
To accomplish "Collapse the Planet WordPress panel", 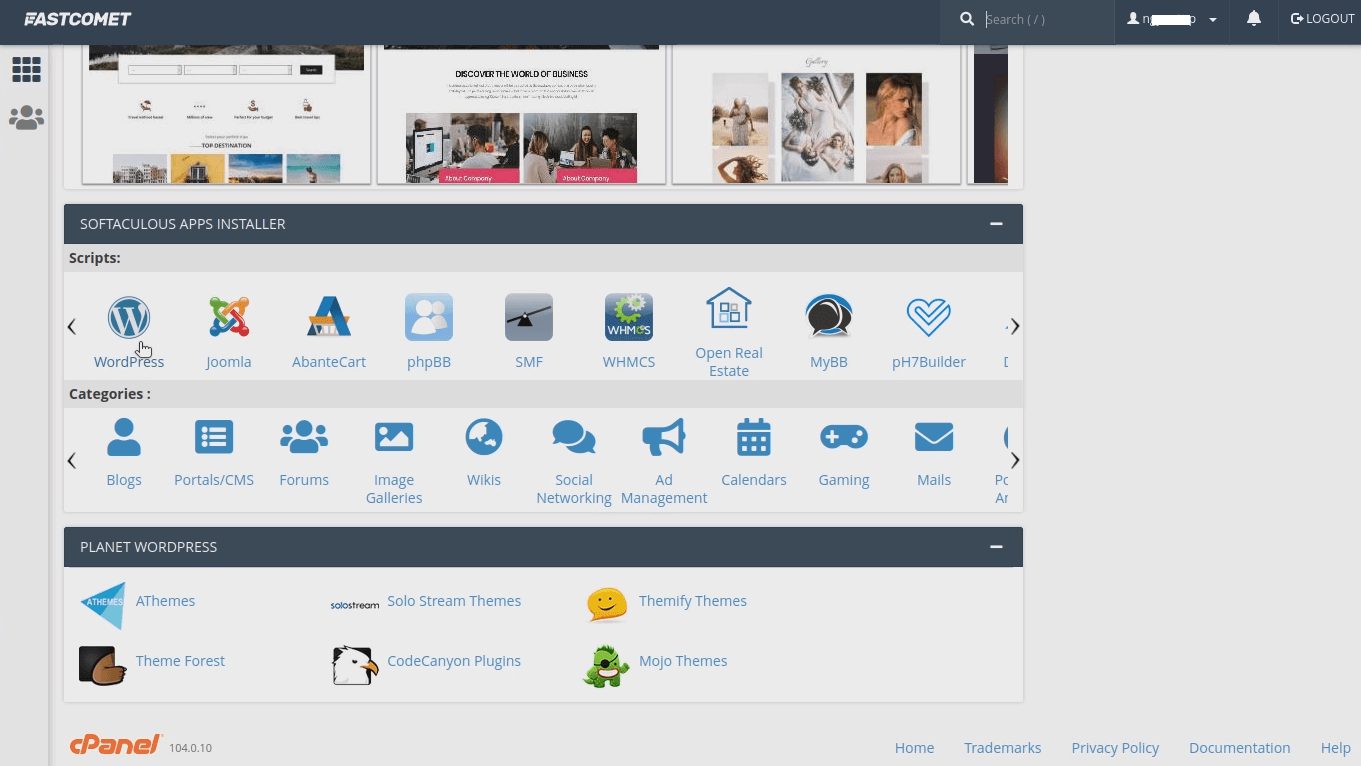I will [996, 547].
